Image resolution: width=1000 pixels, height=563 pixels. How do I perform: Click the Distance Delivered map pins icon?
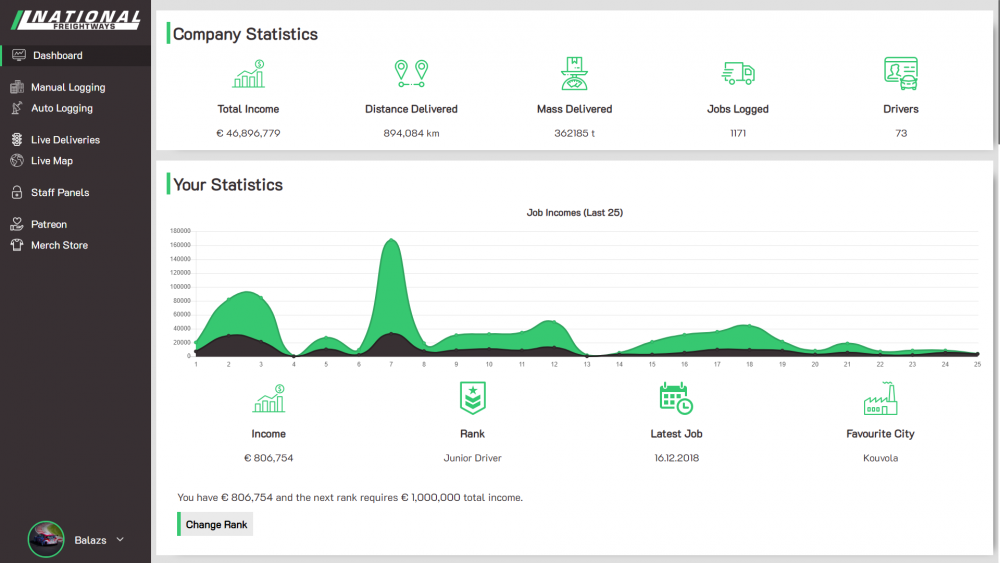(411, 74)
